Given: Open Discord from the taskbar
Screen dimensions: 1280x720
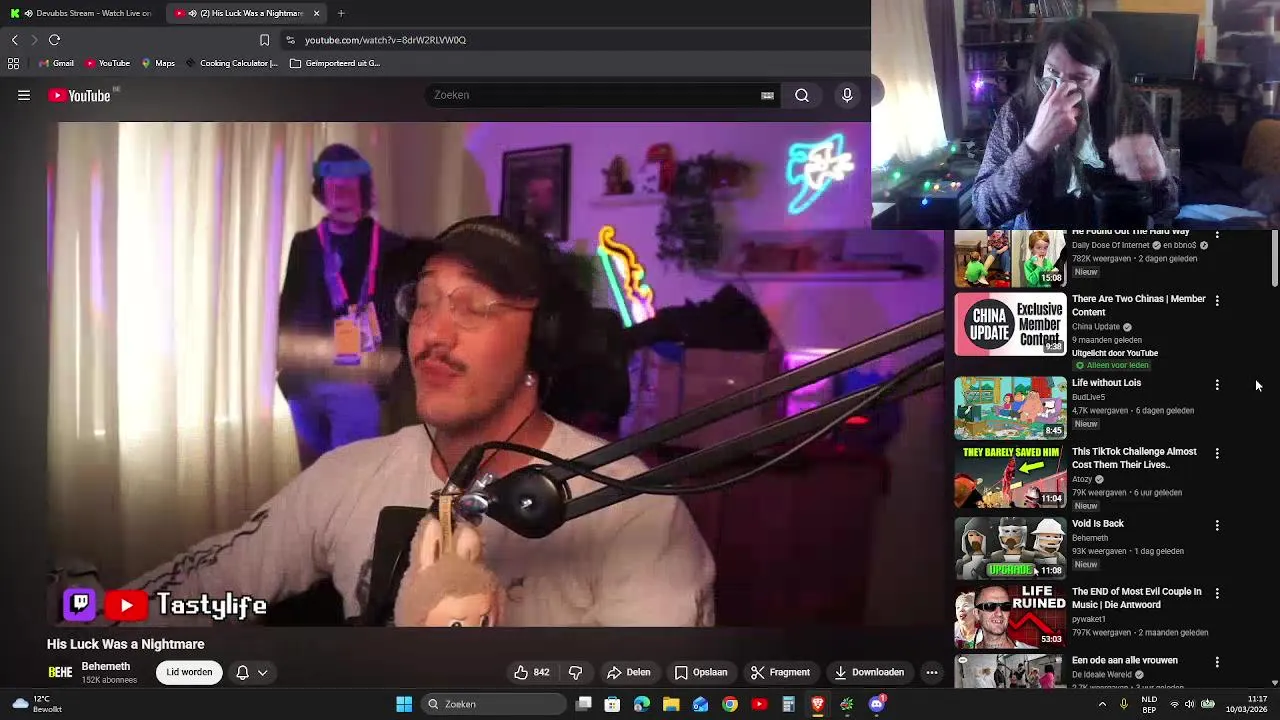Looking at the screenshot, I should 877,704.
